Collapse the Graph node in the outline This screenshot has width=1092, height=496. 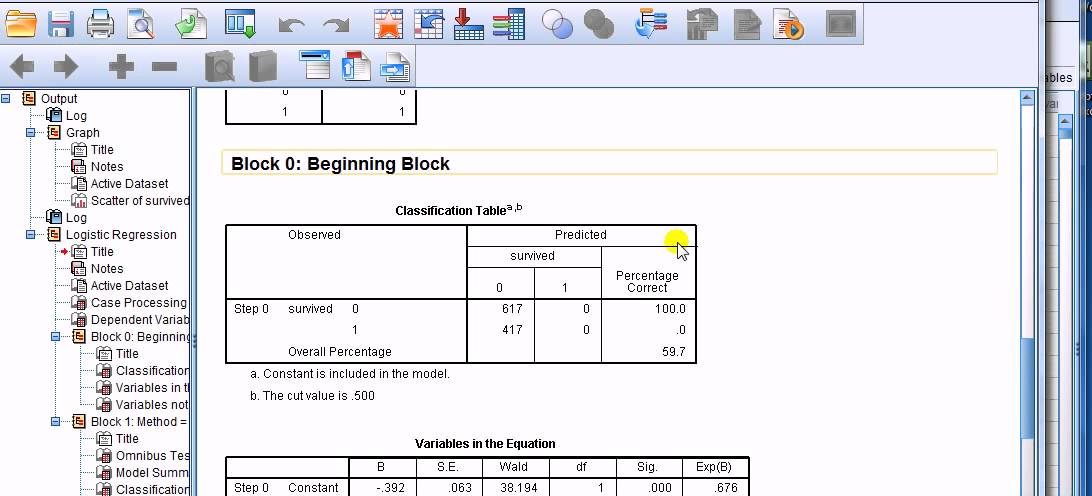point(31,132)
